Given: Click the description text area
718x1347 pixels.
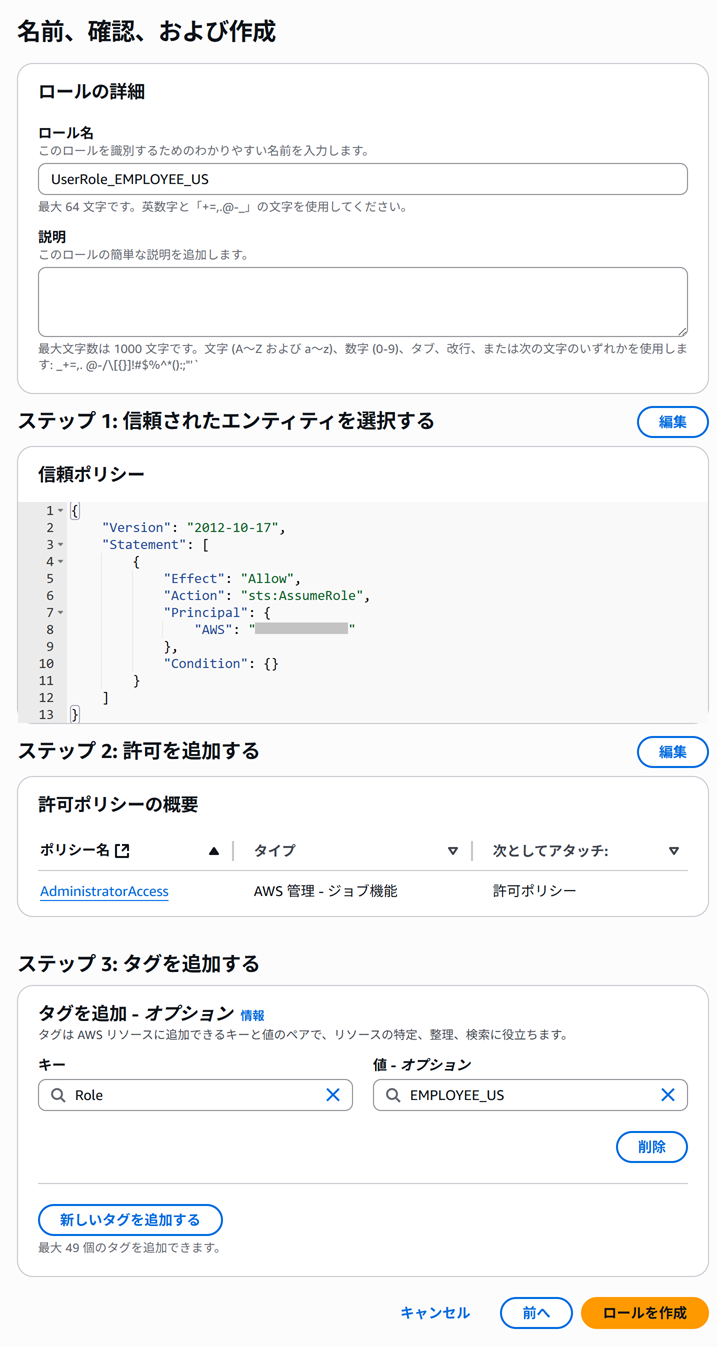Looking at the screenshot, I should coord(363,302).
